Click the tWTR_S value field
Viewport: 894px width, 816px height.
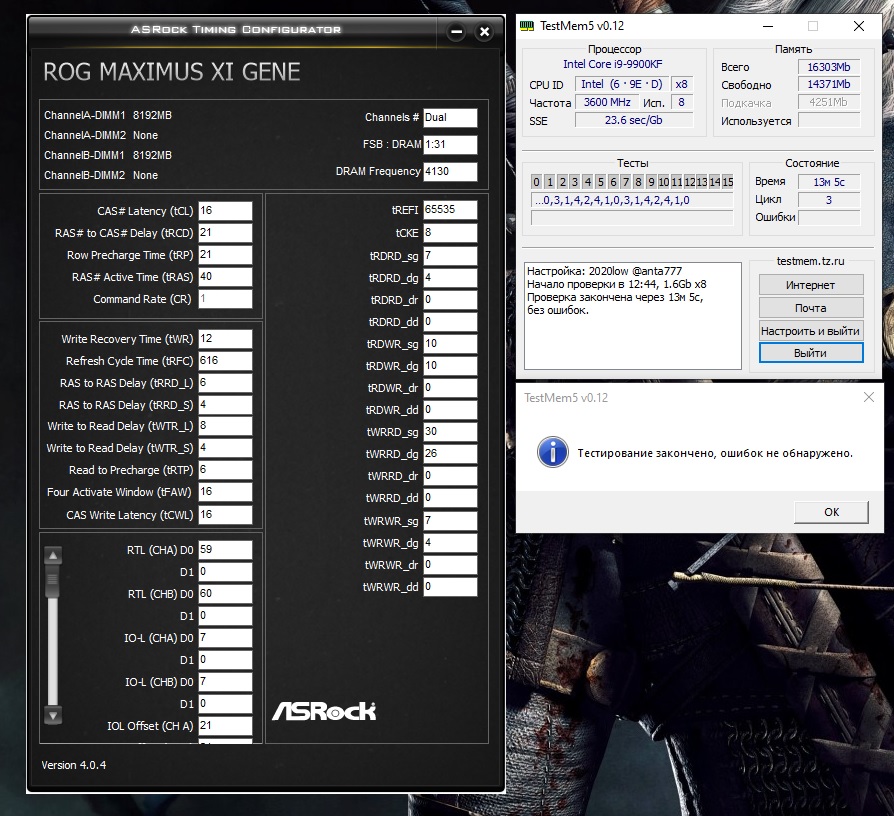tap(225, 448)
